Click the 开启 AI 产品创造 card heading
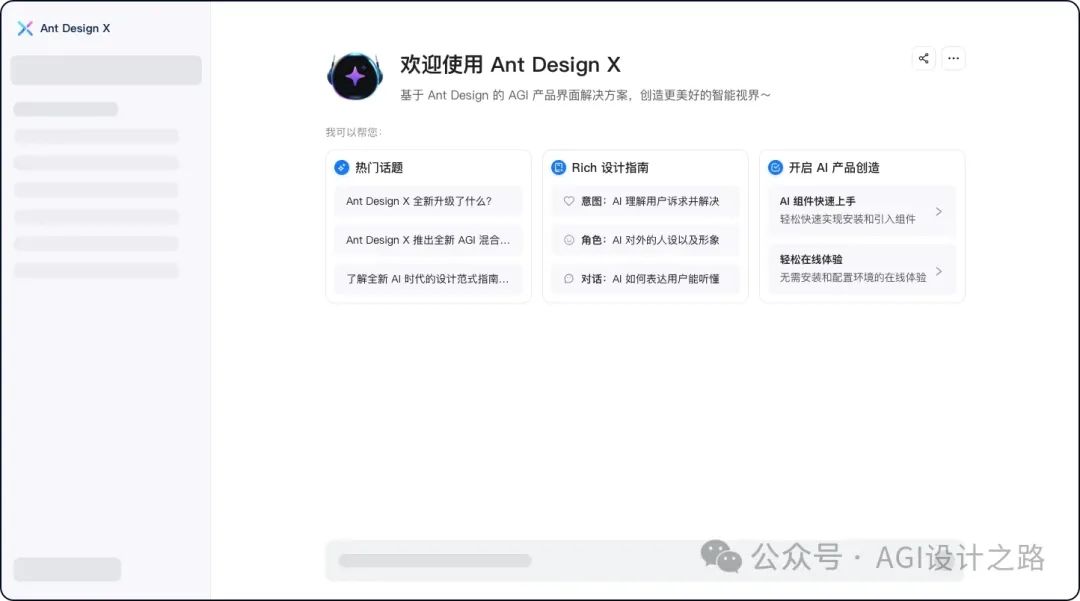Viewport: 1080px width, 601px height. (834, 167)
